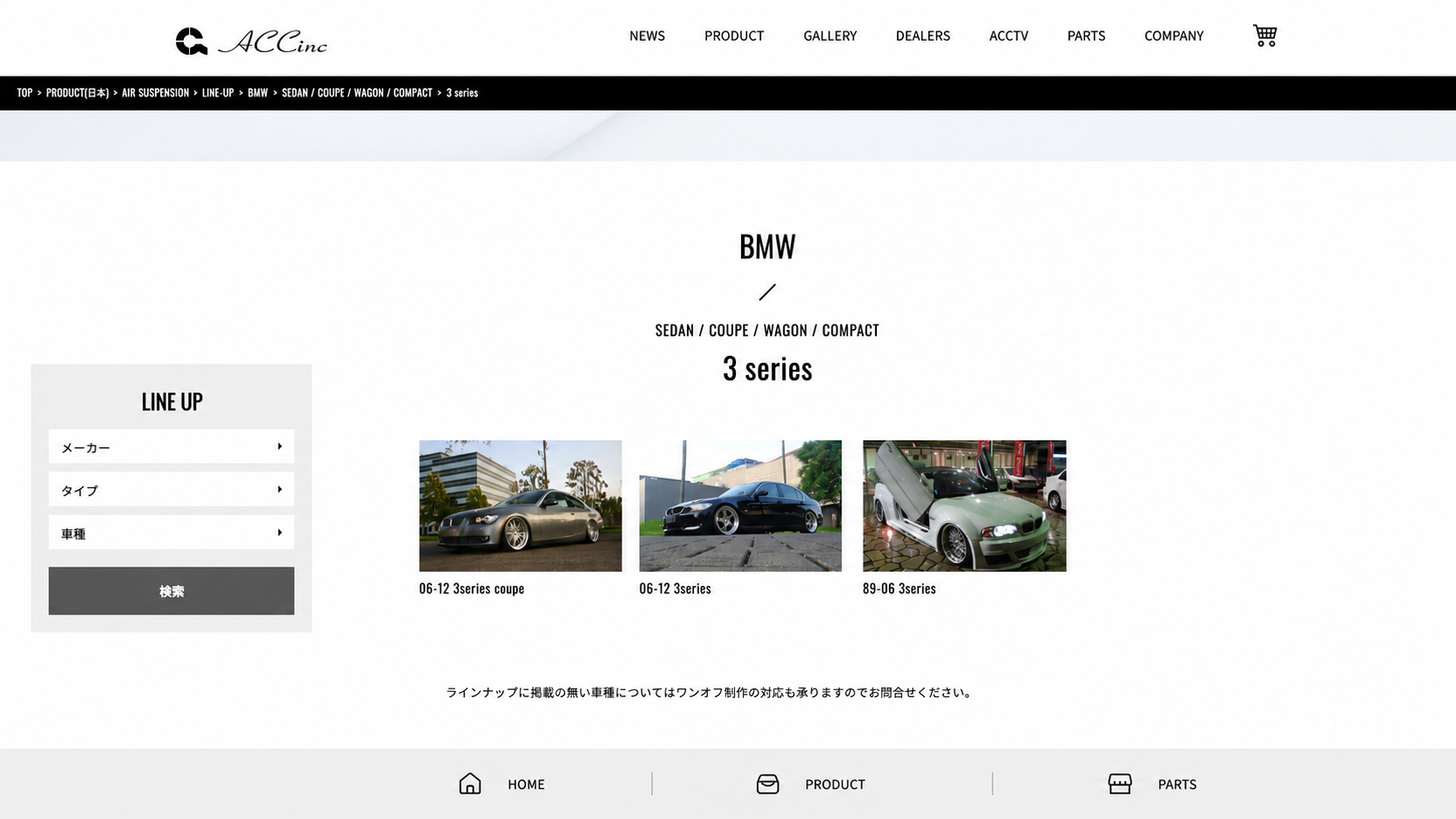Expand the 車種 dropdown
1456x819 pixels.
point(172,533)
